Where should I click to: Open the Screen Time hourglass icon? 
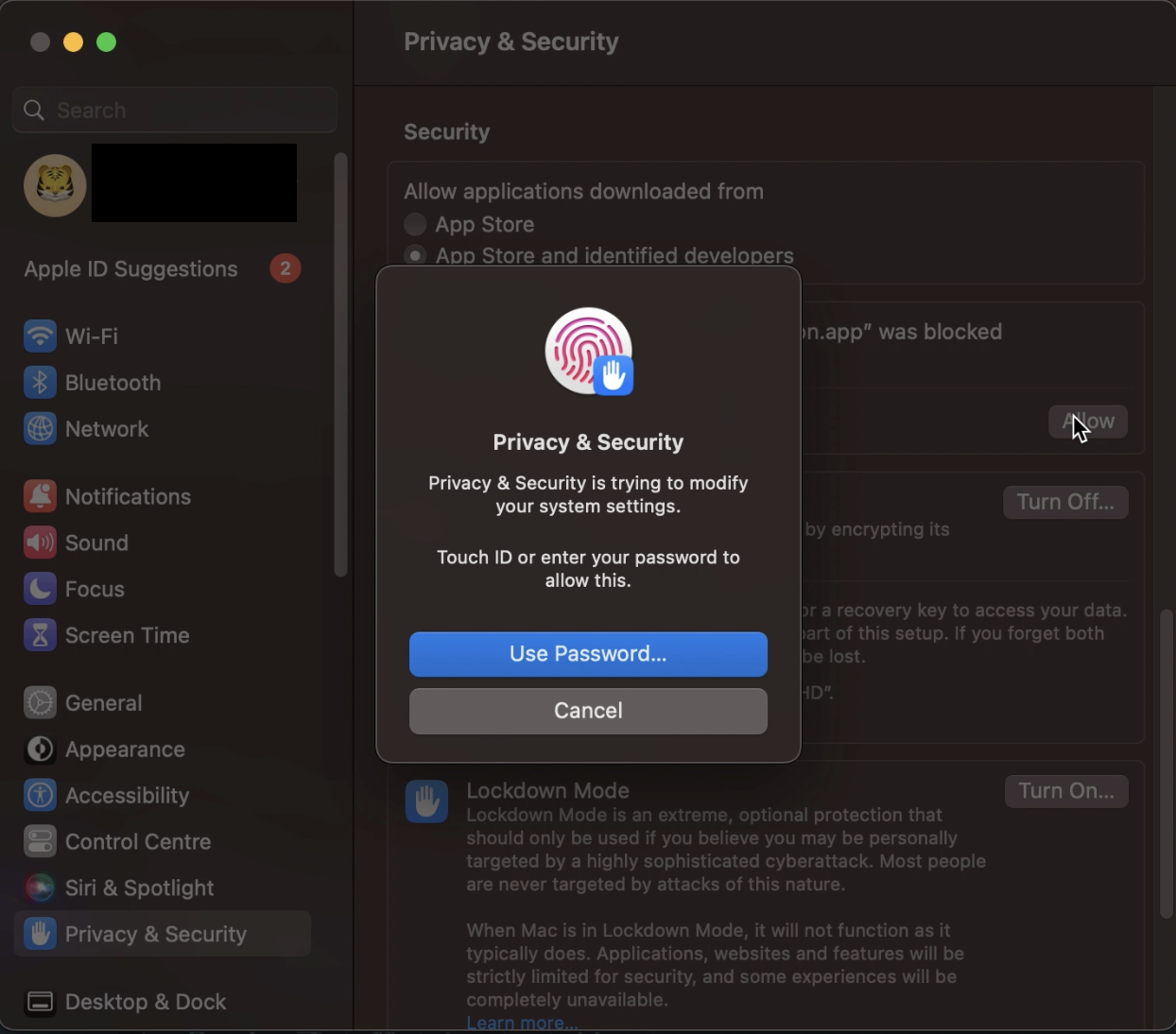(40, 635)
